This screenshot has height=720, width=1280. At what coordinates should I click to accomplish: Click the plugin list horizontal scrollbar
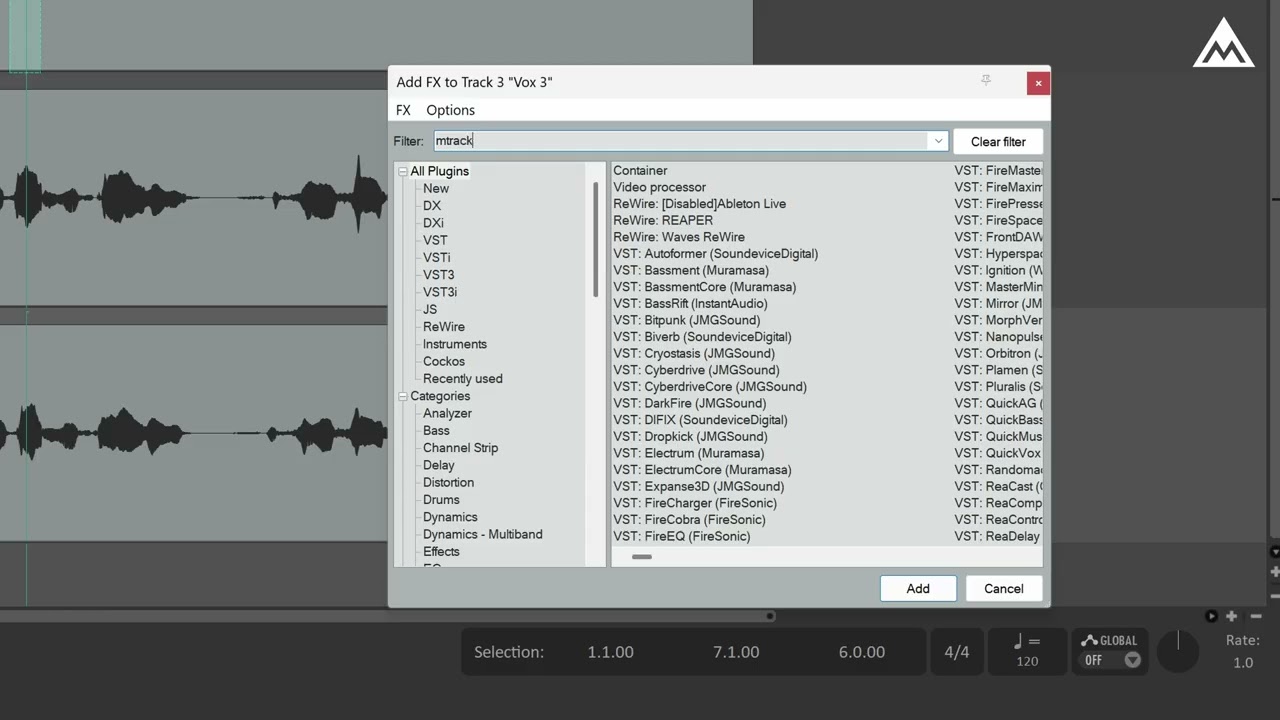click(x=642, y=557)
